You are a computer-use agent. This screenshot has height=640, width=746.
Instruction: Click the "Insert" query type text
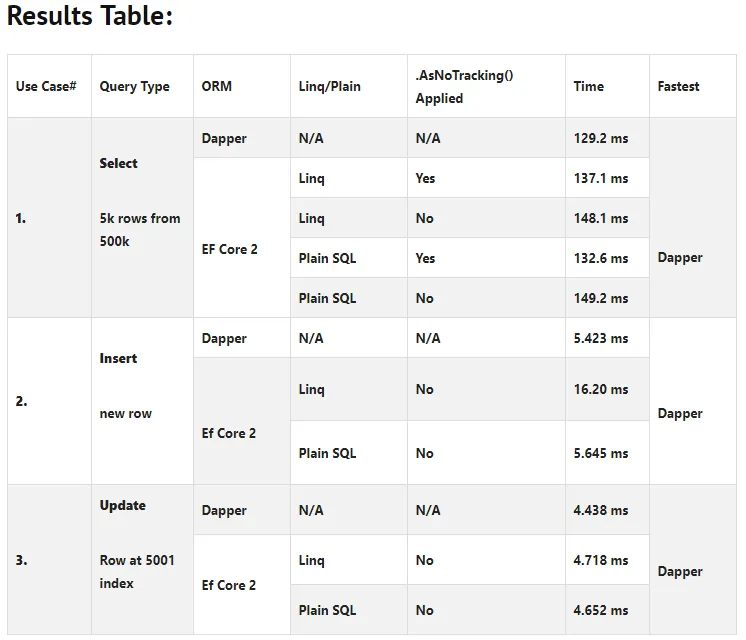(x=118, y=359)
